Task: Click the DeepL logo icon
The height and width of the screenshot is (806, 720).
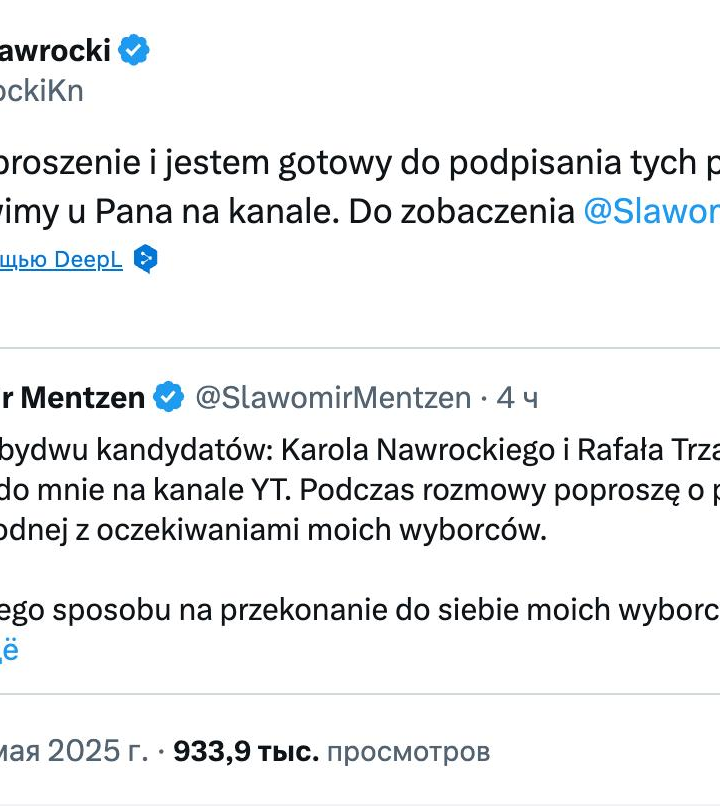Action: click(145, 259)
